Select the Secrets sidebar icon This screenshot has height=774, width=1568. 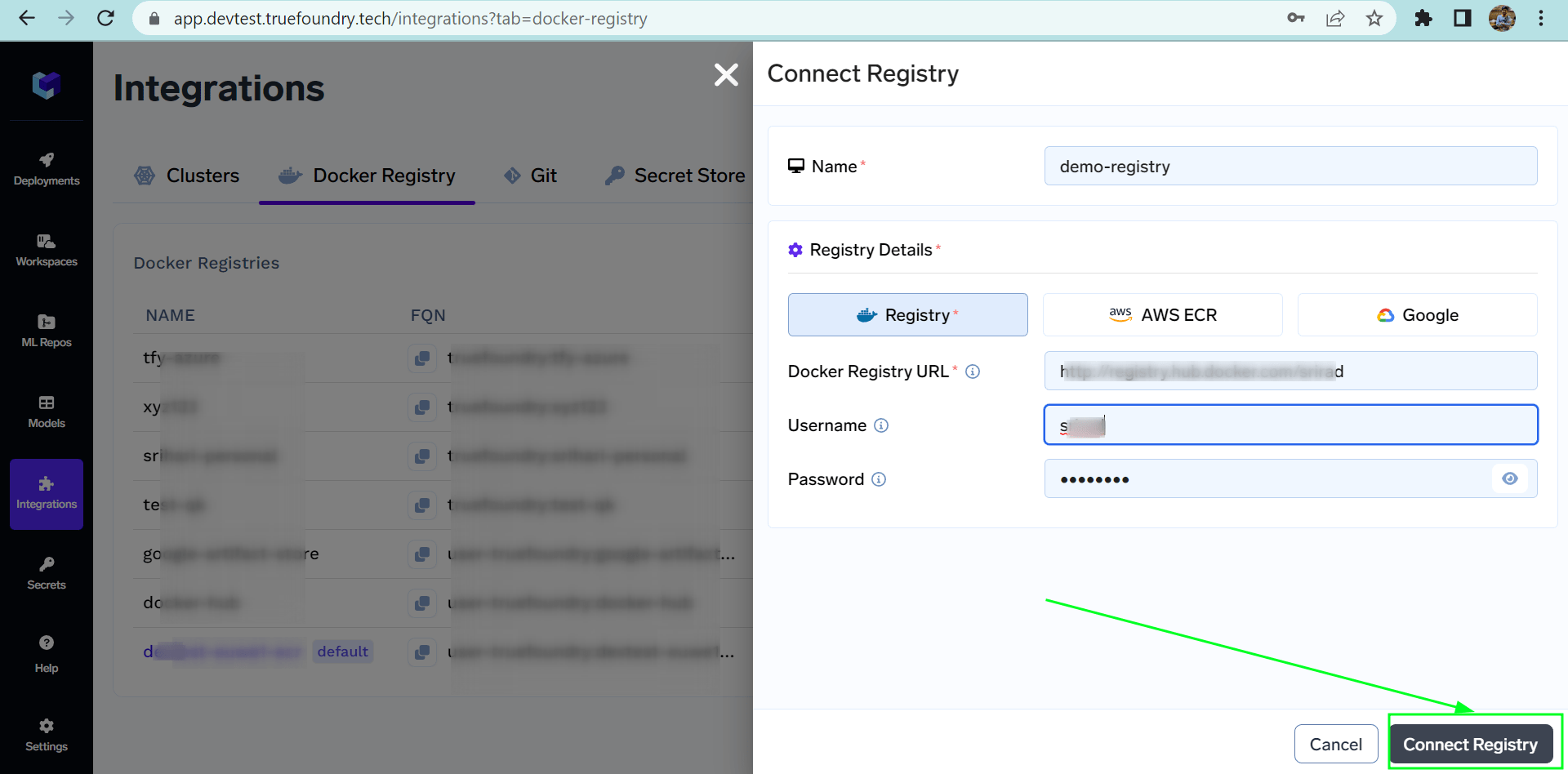coord(46,572)
